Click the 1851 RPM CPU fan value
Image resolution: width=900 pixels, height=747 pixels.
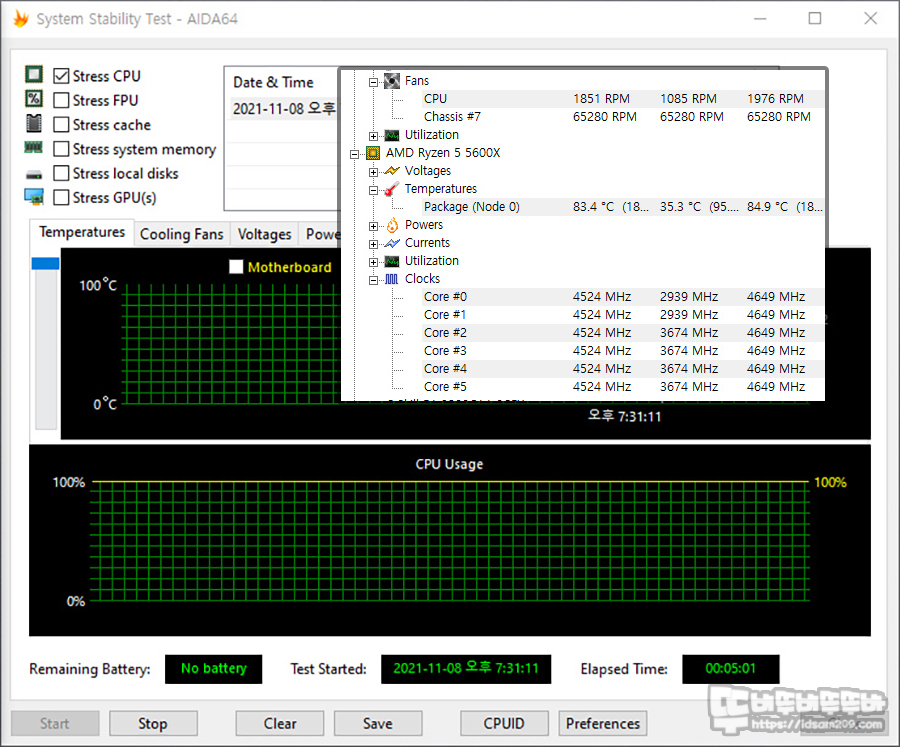tap(601, 99)
